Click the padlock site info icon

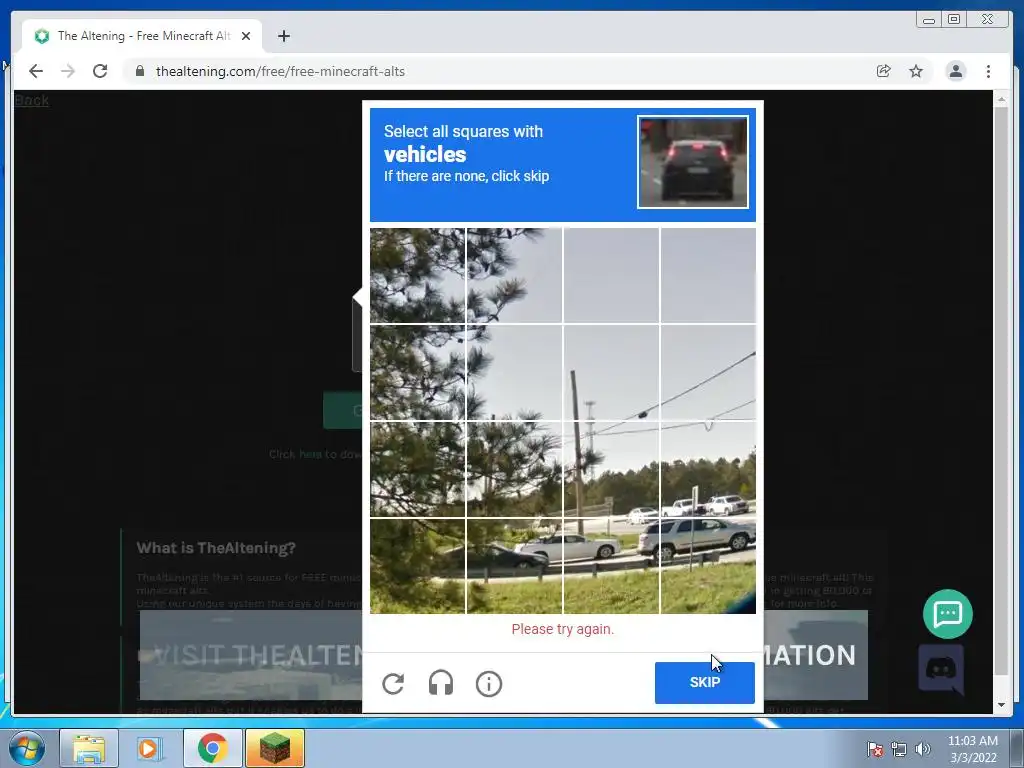coord(140,71)
